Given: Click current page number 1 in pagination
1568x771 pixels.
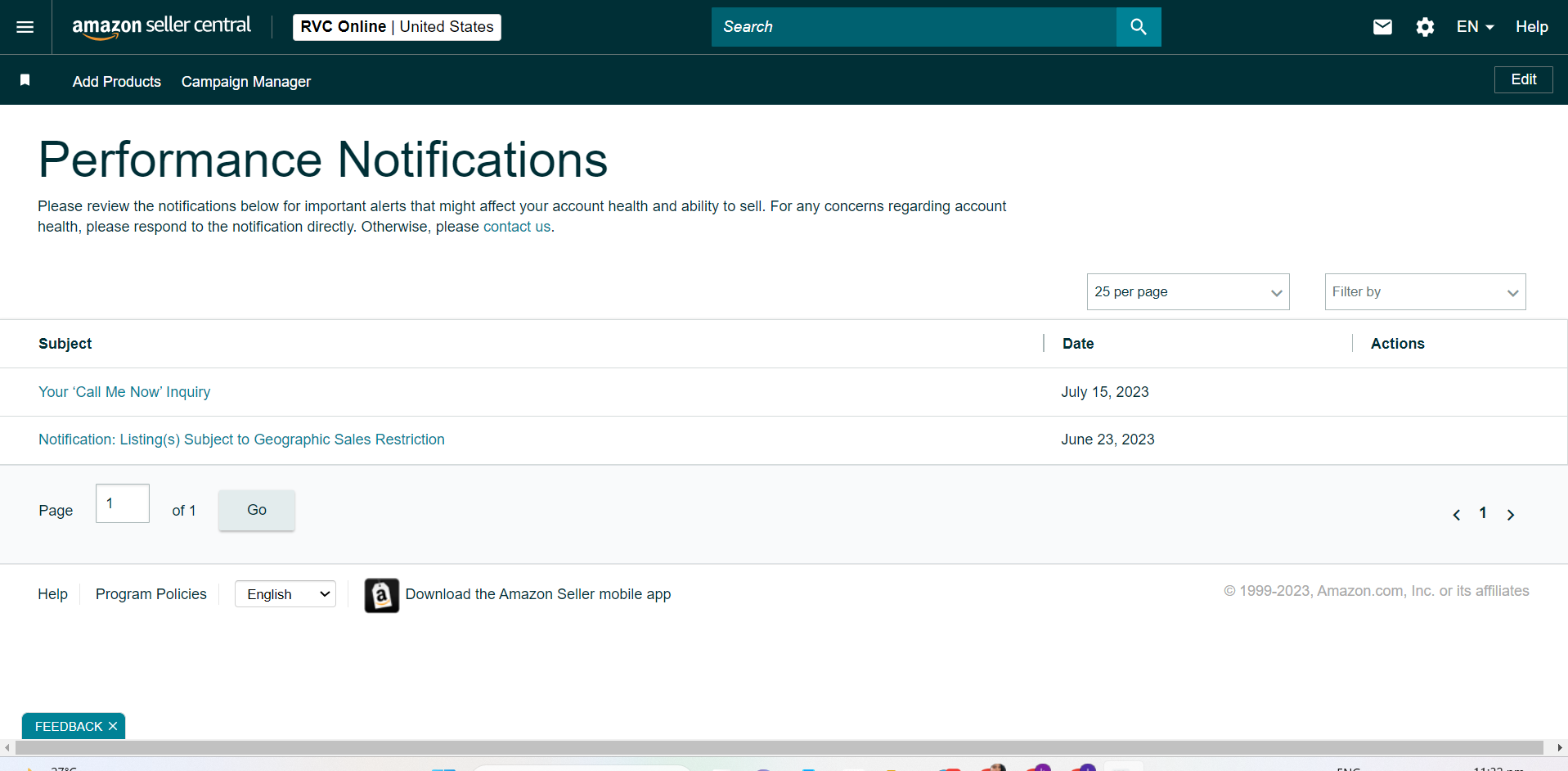Looking at the screenshot, I should [1483, 513].
